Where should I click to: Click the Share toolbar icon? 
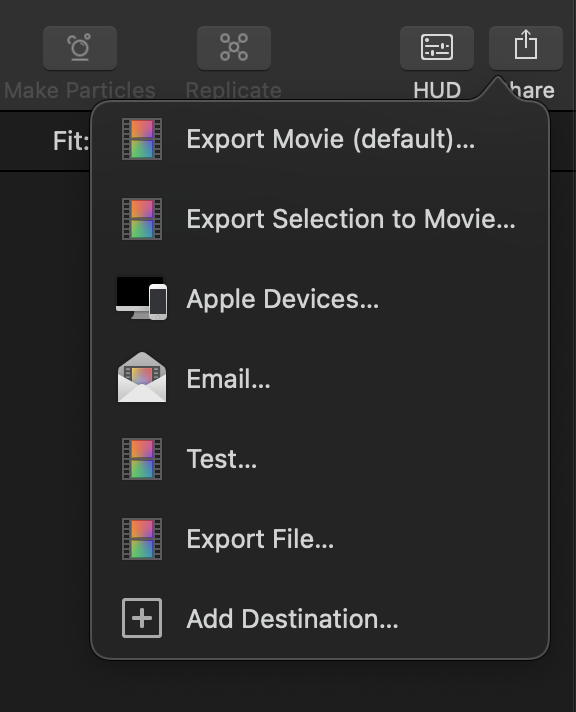pos(526,48)
